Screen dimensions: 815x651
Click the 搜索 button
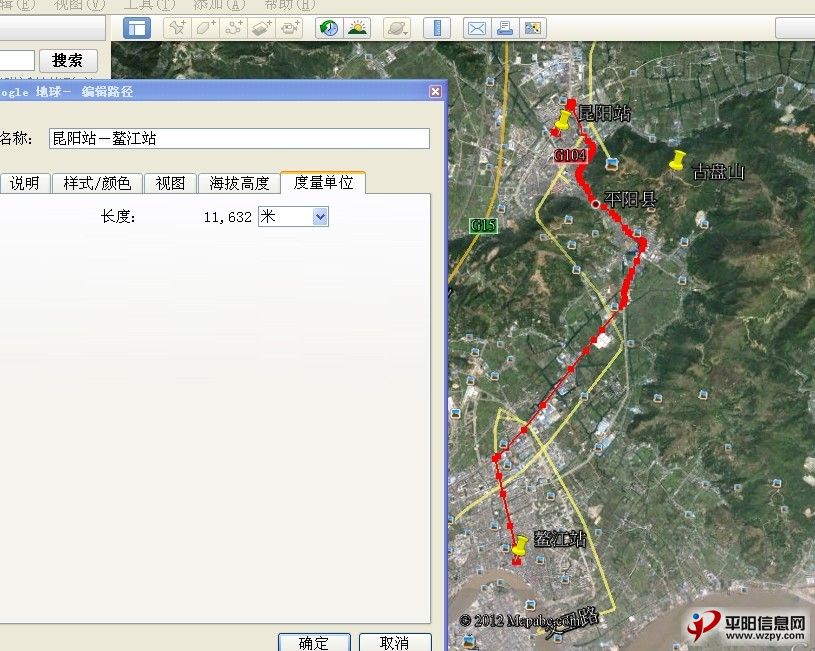point(68,61)
